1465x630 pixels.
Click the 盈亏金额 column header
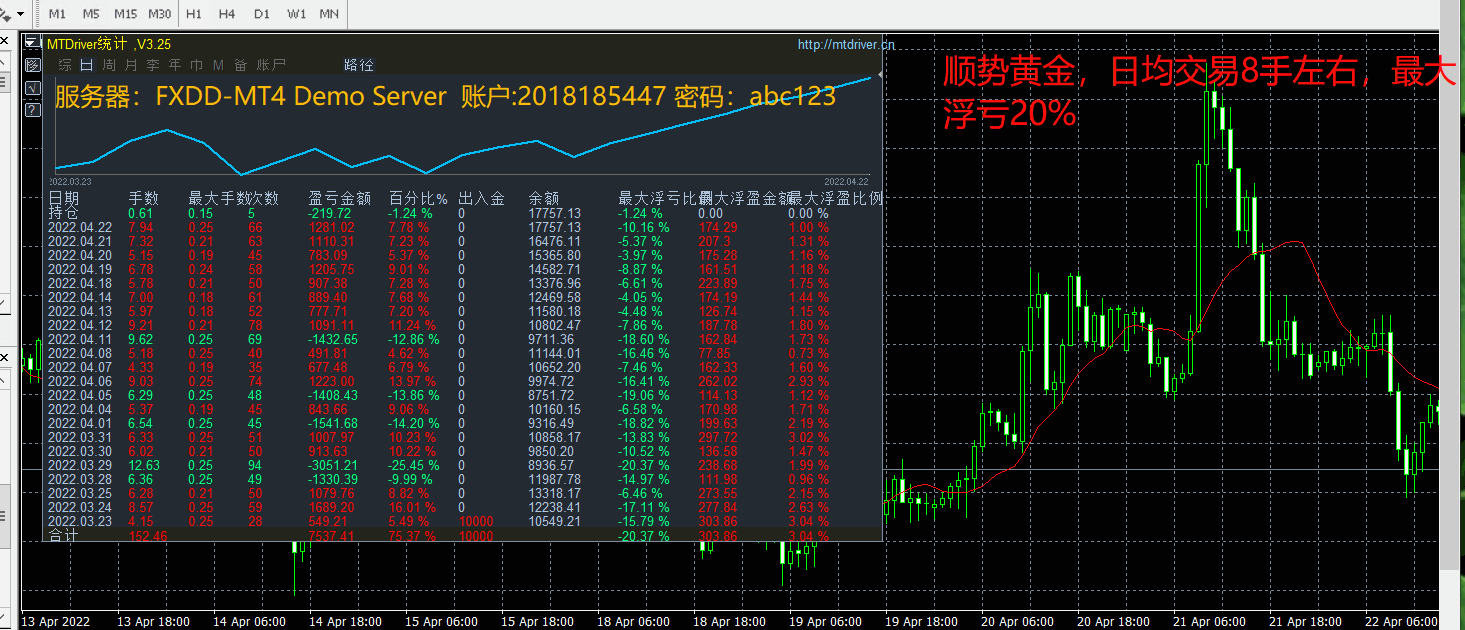340,199
